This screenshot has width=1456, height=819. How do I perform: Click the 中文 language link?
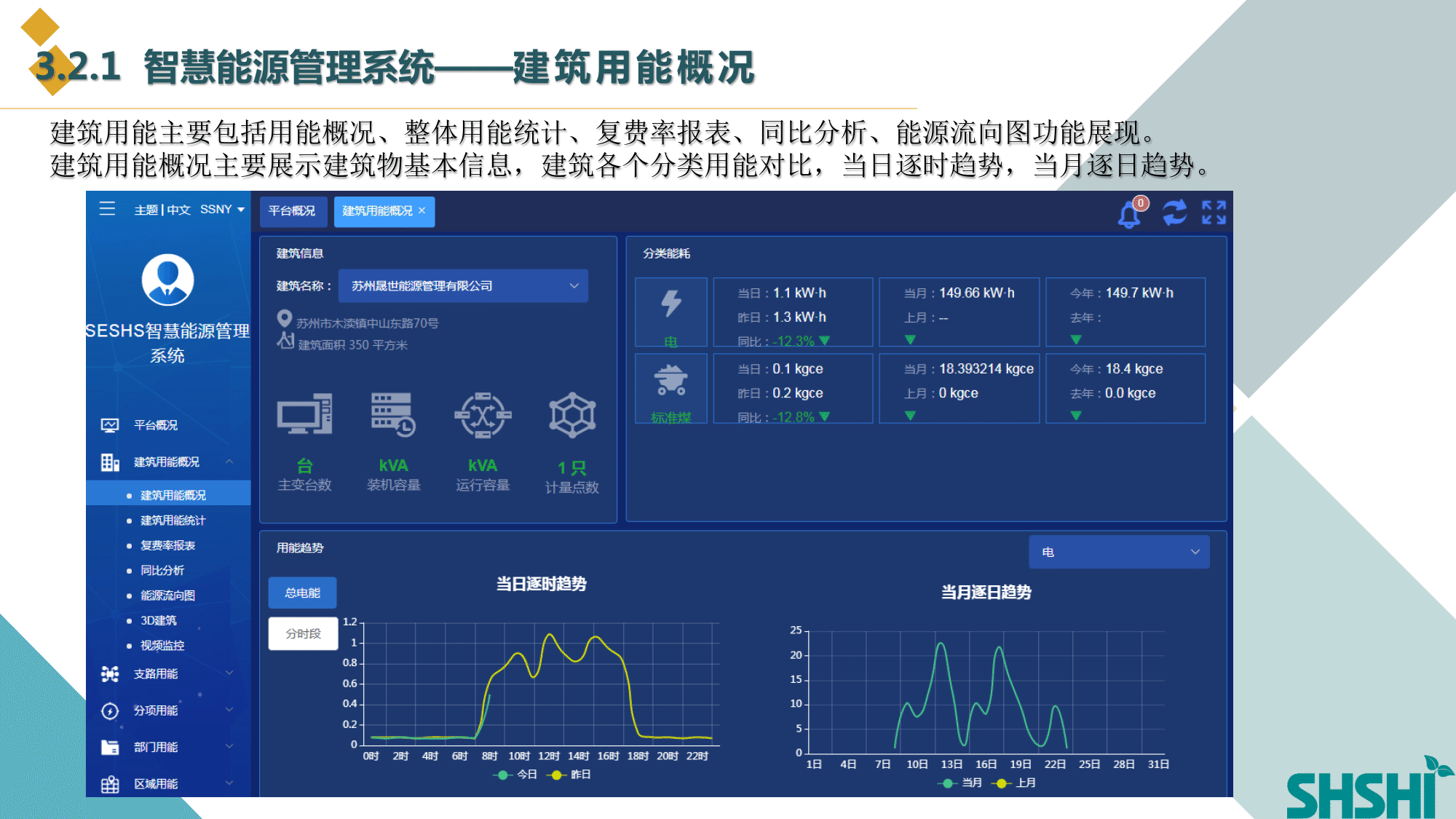pos(178,210)
